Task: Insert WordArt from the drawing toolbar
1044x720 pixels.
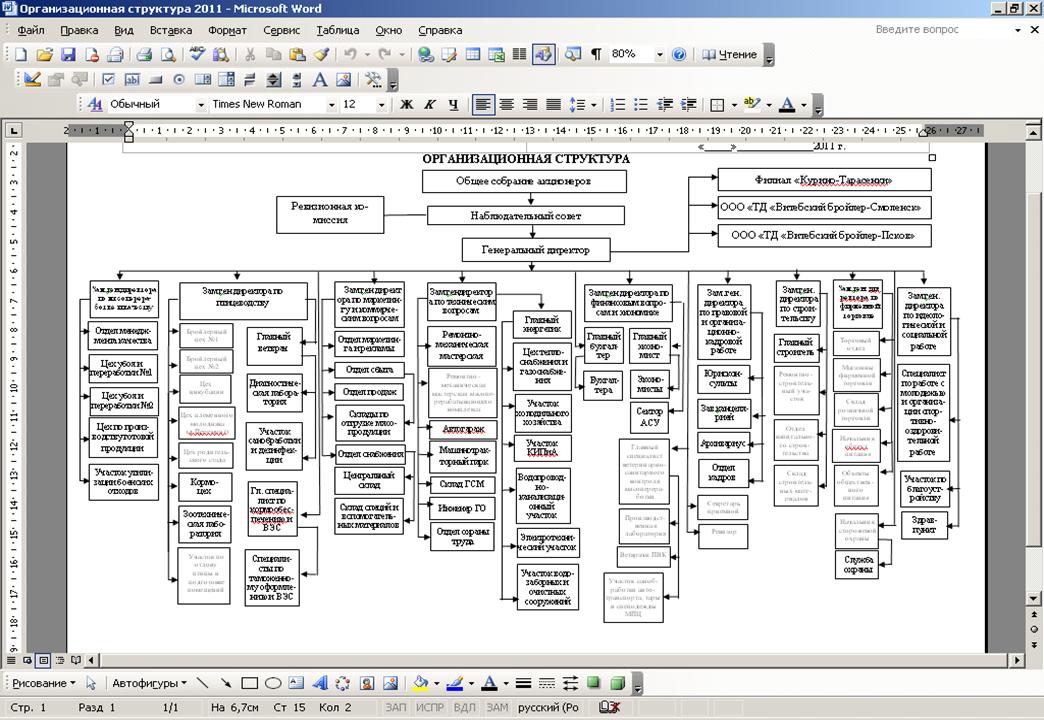Action: click(320, 684)
